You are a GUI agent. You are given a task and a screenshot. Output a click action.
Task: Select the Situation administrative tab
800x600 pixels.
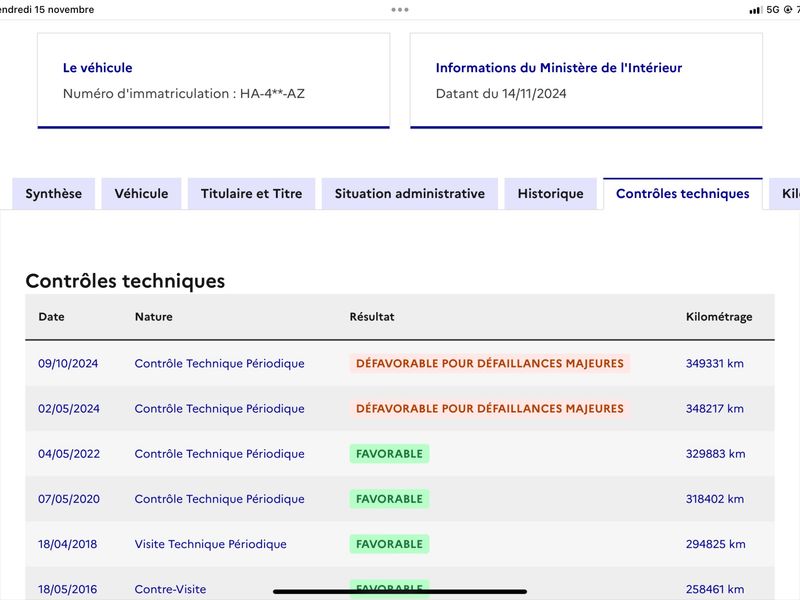[x=410, y=194]
